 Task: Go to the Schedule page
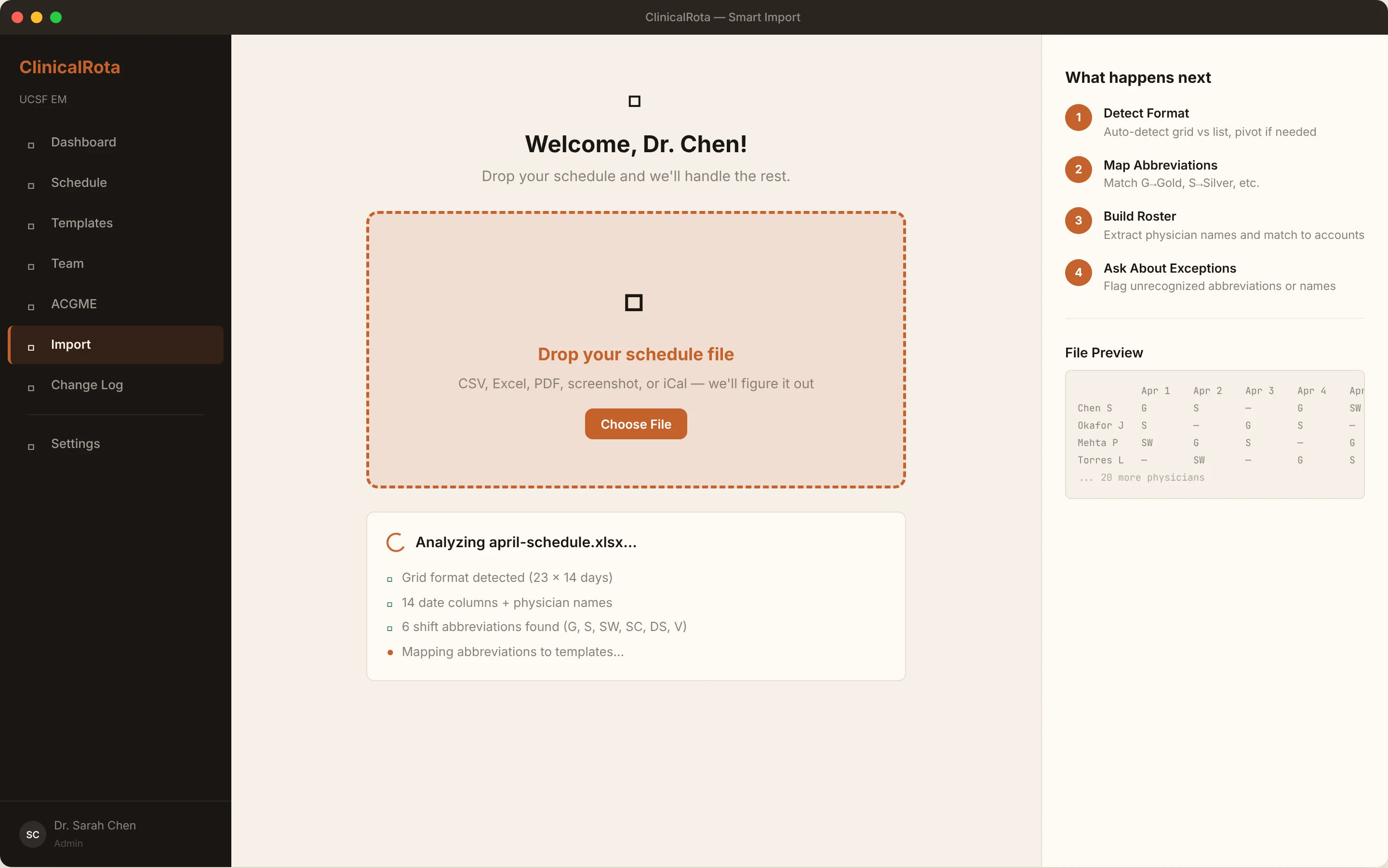pyautogui.click(x=79, y=183)
